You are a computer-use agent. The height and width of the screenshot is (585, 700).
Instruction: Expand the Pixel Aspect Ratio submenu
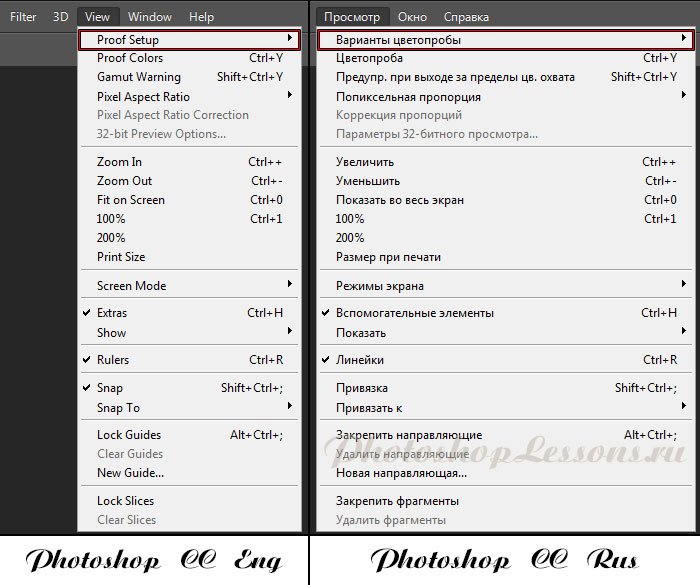tap(143, 96)
